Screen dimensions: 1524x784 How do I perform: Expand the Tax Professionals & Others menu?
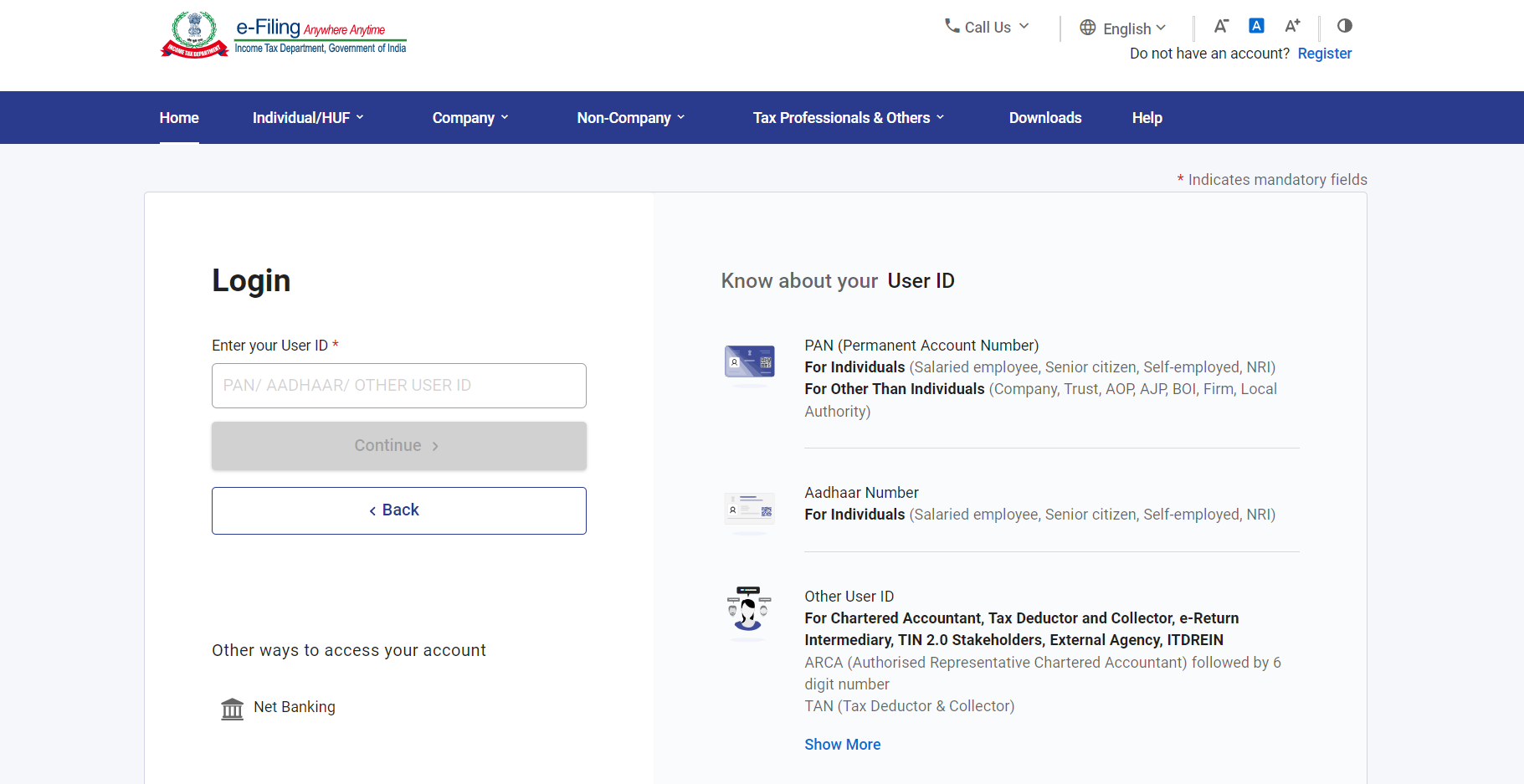(x=848, y=118)
